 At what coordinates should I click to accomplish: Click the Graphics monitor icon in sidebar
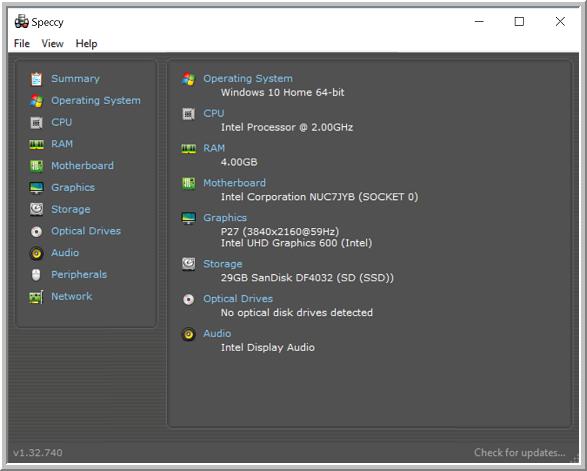point(36,188)
